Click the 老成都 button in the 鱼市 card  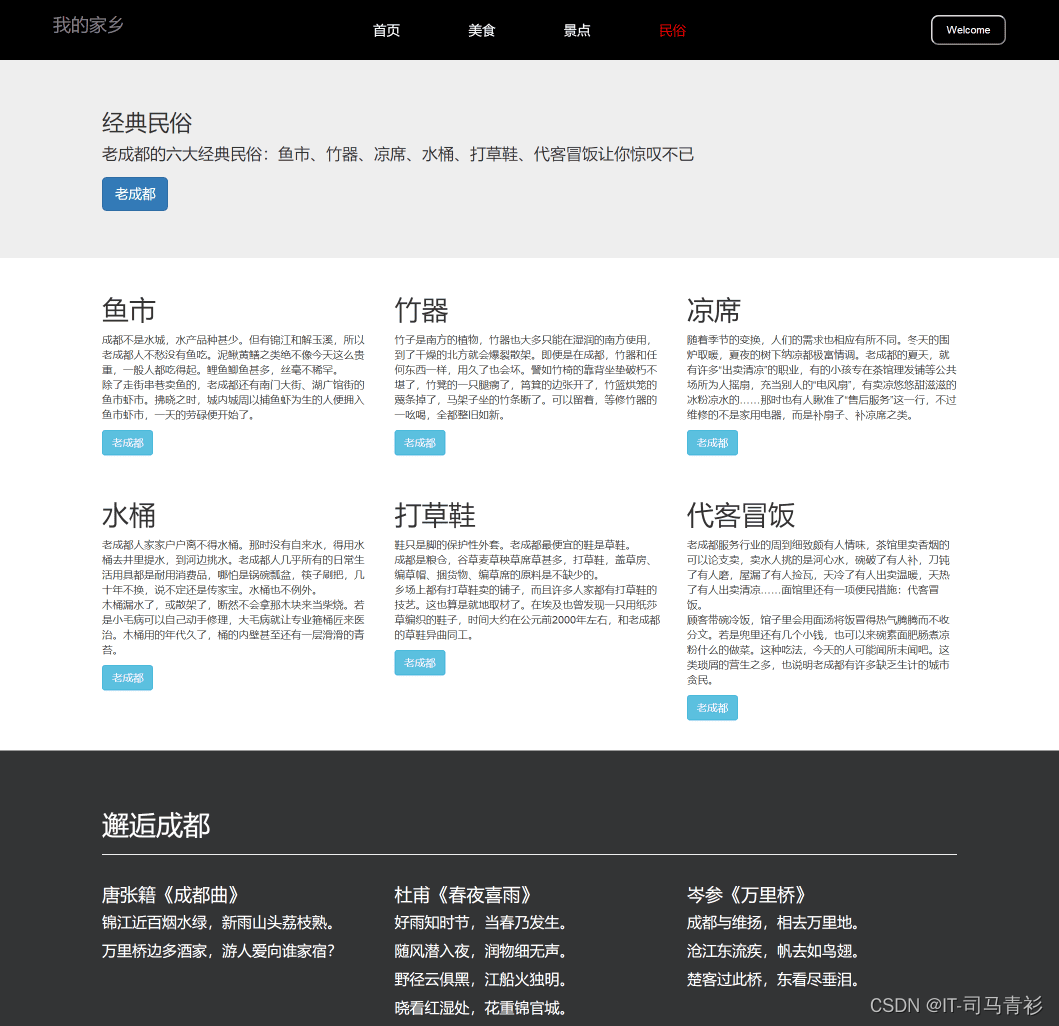[x=127, y=442]
